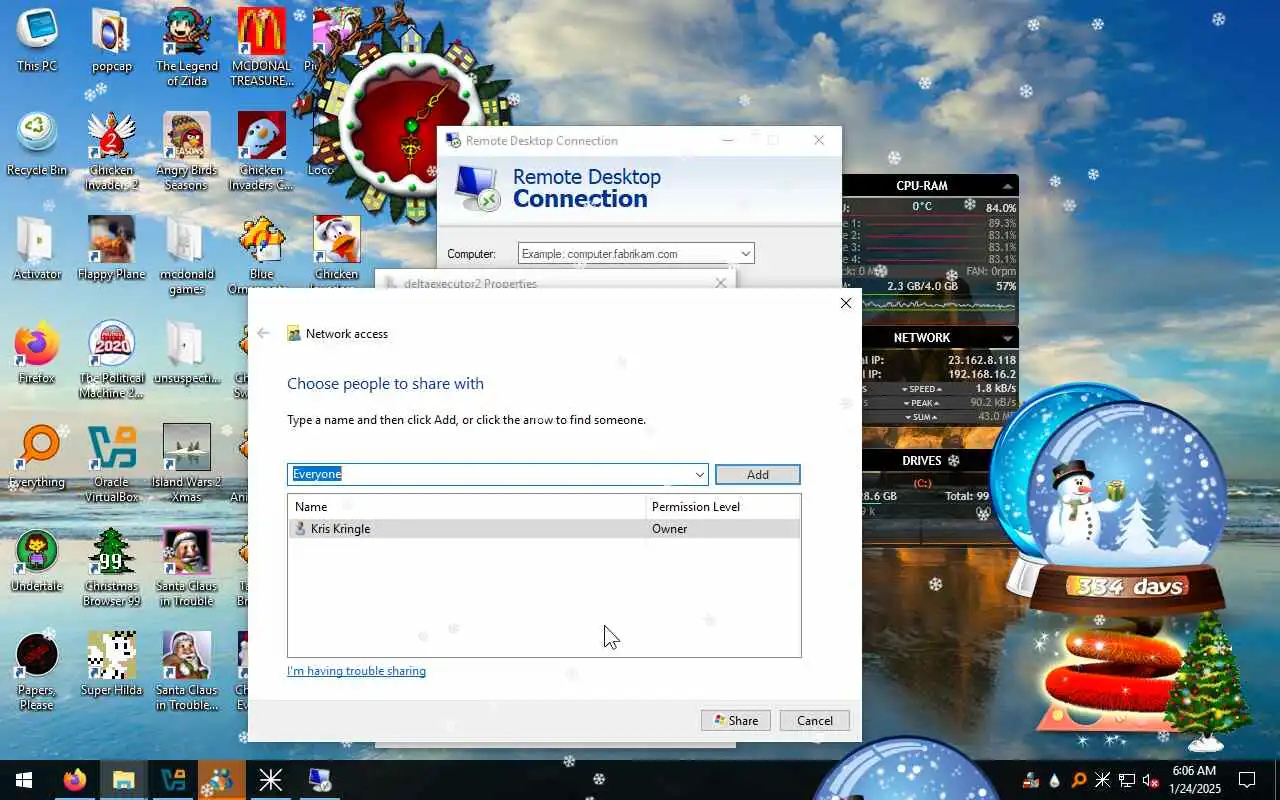Click the Name column header

[467, 507]
